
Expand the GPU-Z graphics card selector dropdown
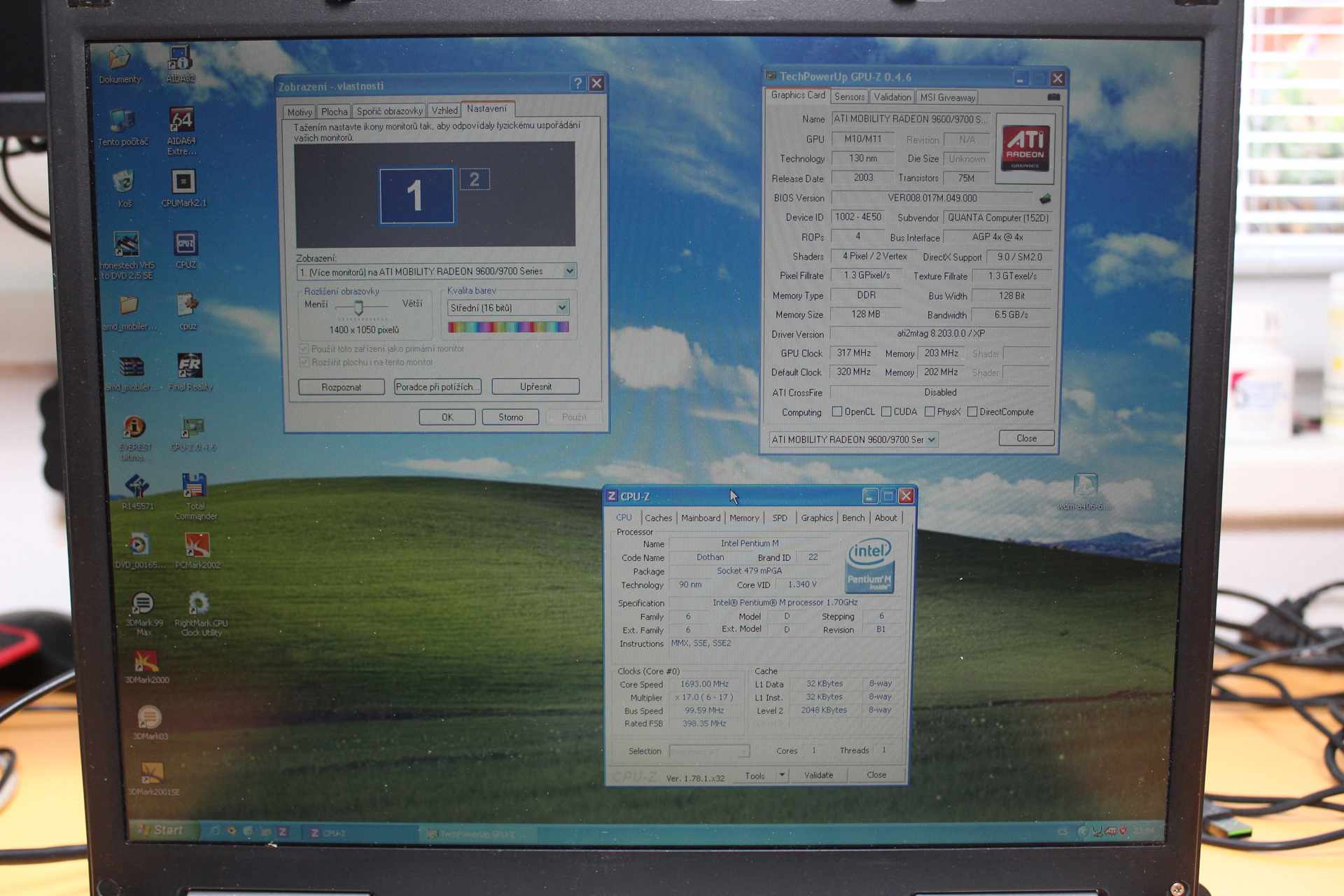click(x=932, y=440)
